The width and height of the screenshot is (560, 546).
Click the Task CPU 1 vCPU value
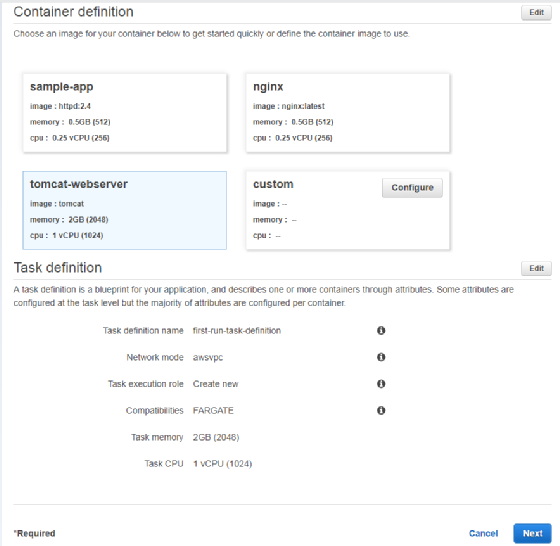[x=222, y=464]
